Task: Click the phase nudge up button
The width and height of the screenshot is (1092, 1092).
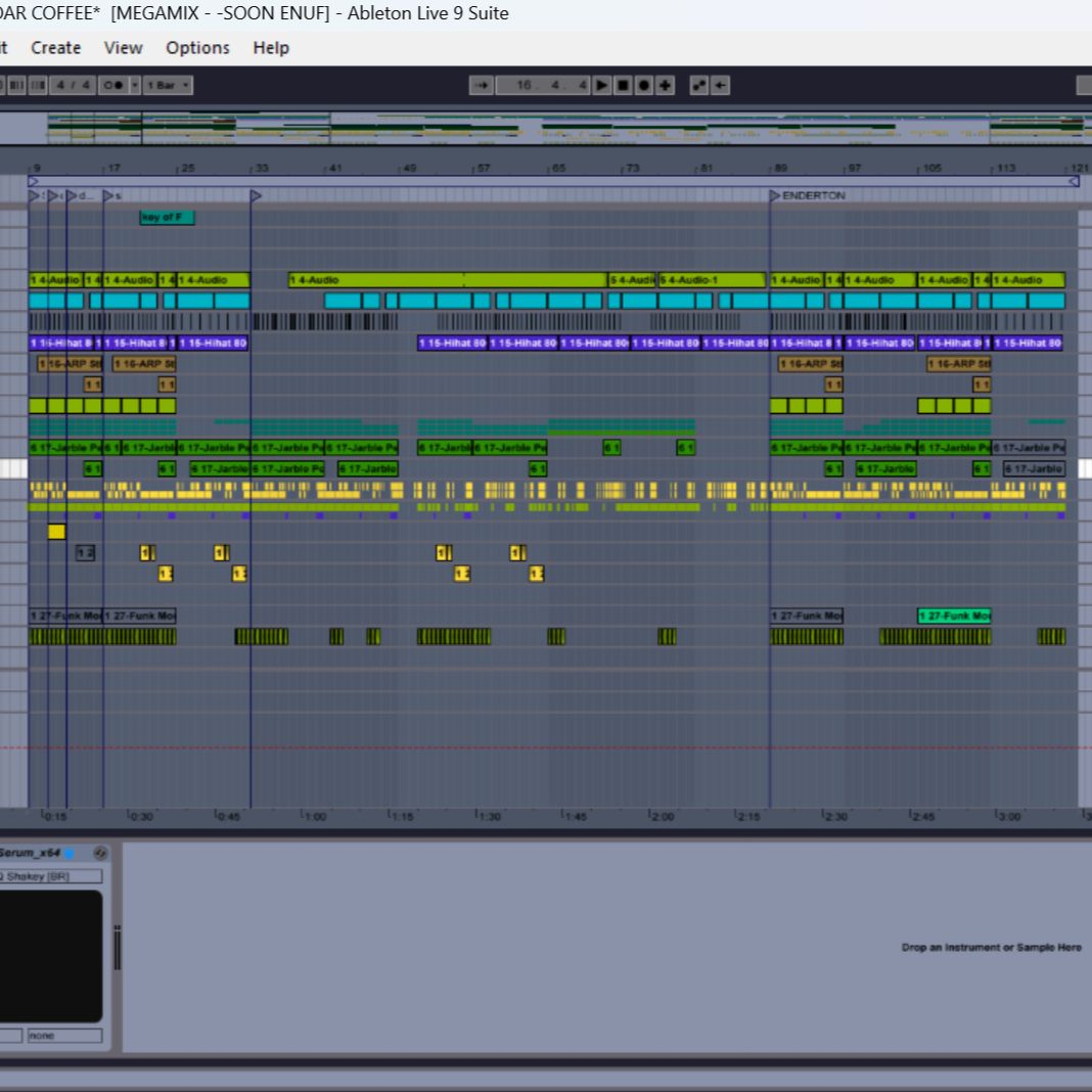Action: click(38, 85)
